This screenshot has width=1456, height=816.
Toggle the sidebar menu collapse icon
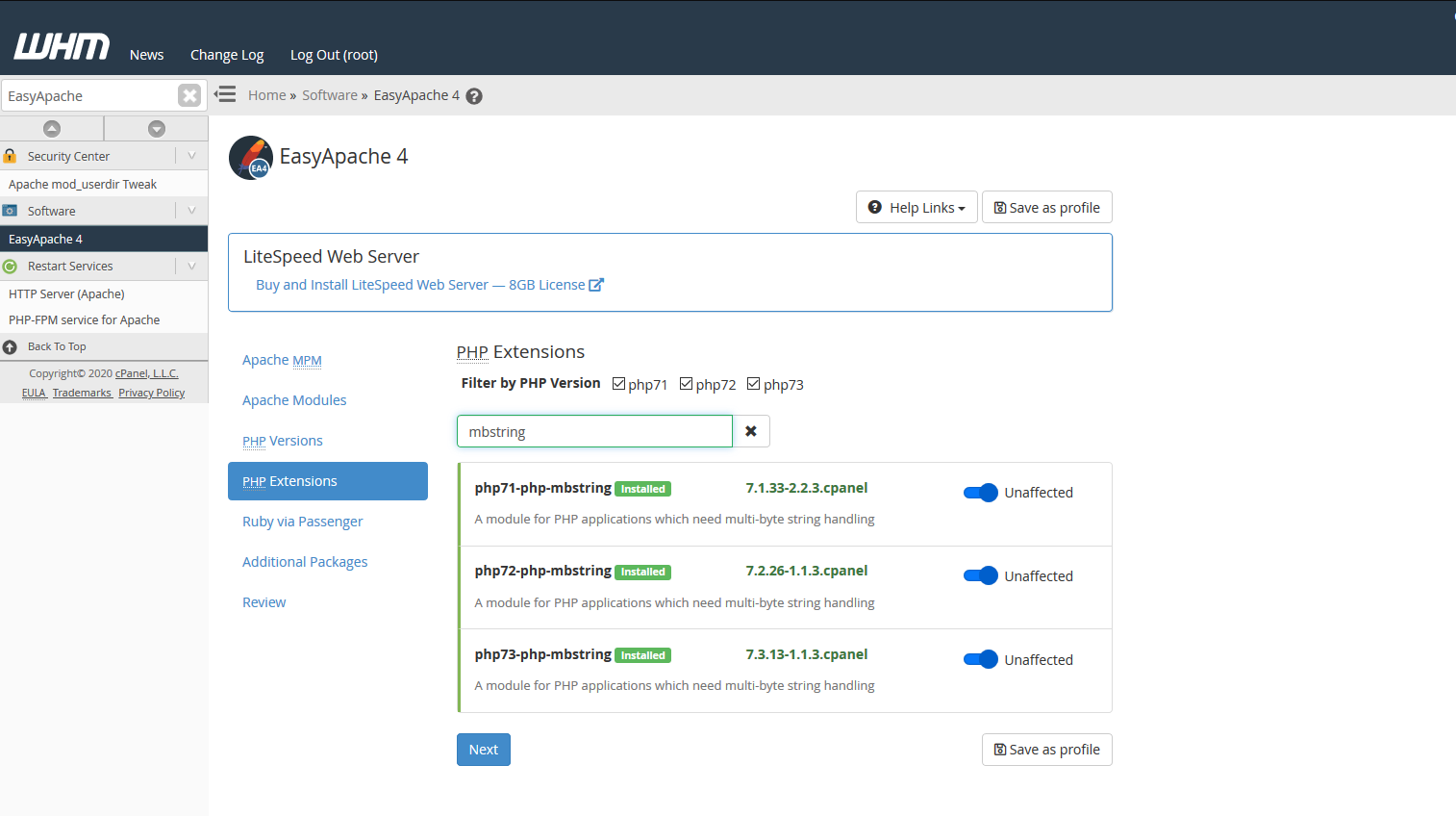[x=225, y=94]
